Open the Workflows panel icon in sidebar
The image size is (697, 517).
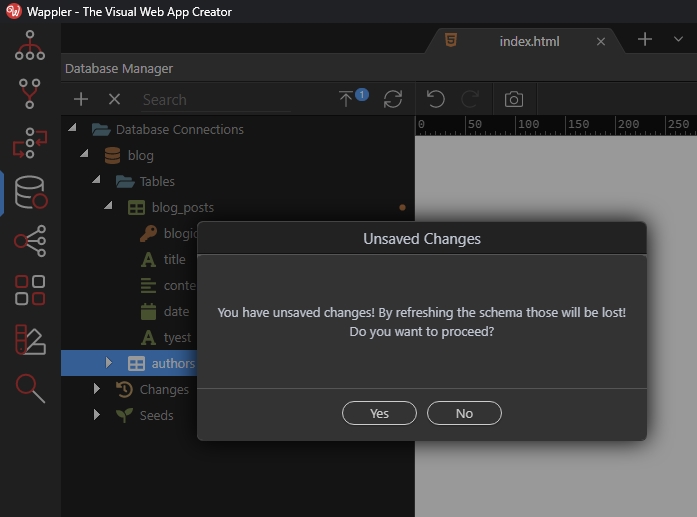(30, 143)
